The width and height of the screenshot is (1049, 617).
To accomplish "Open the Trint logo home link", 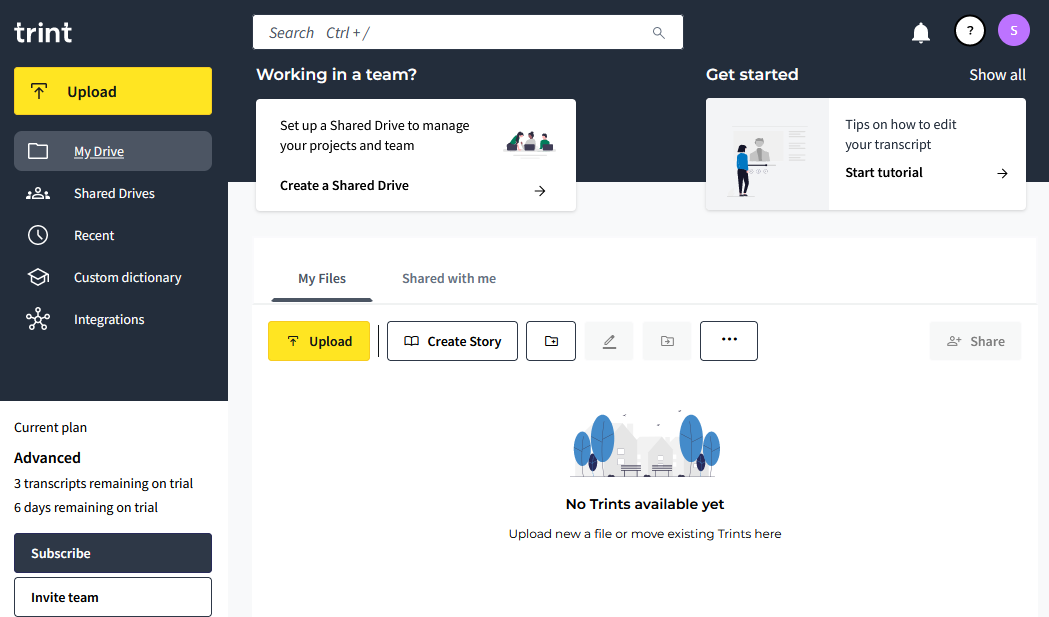I will click(x=43, y=32).
